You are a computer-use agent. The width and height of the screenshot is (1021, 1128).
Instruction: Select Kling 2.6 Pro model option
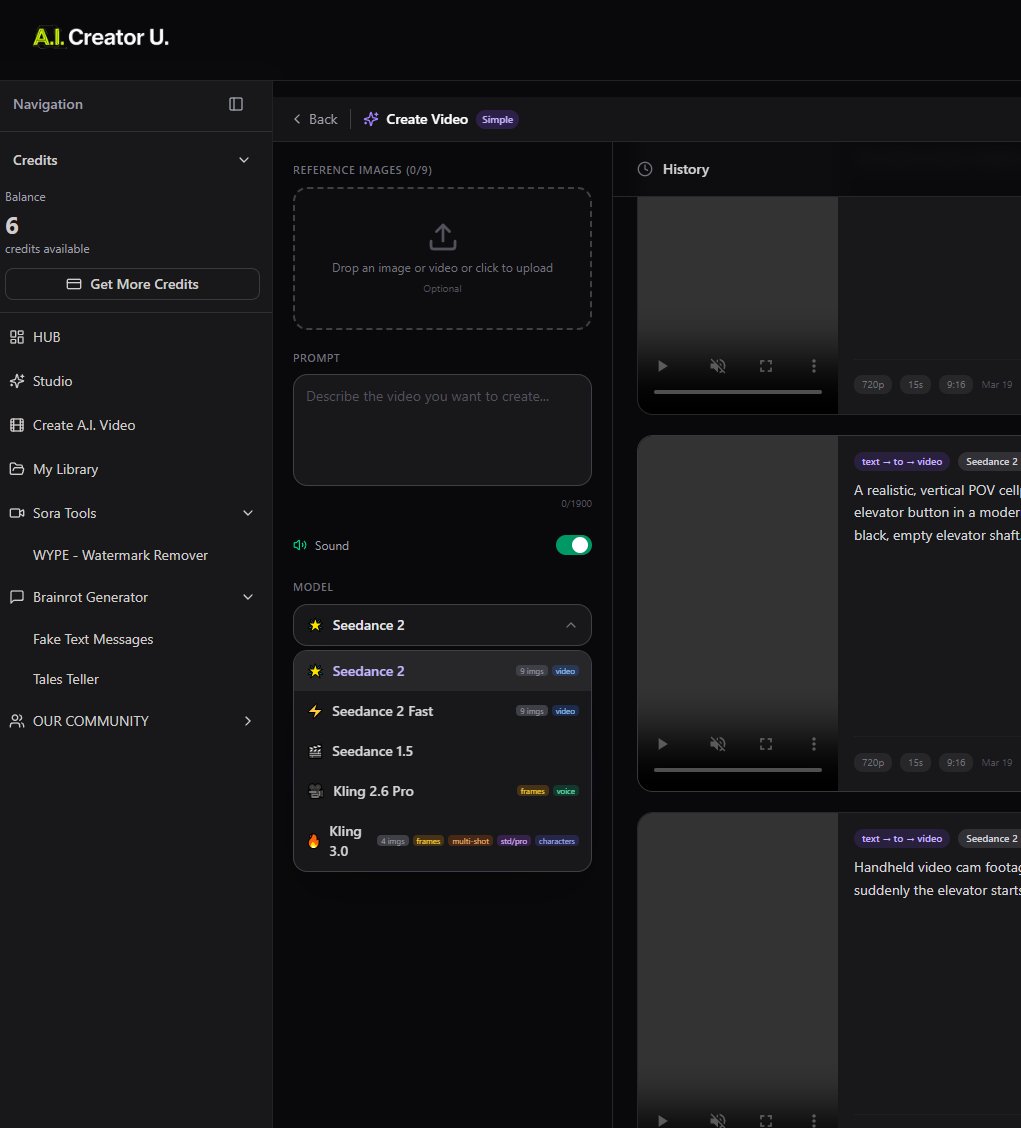[443, 791]
